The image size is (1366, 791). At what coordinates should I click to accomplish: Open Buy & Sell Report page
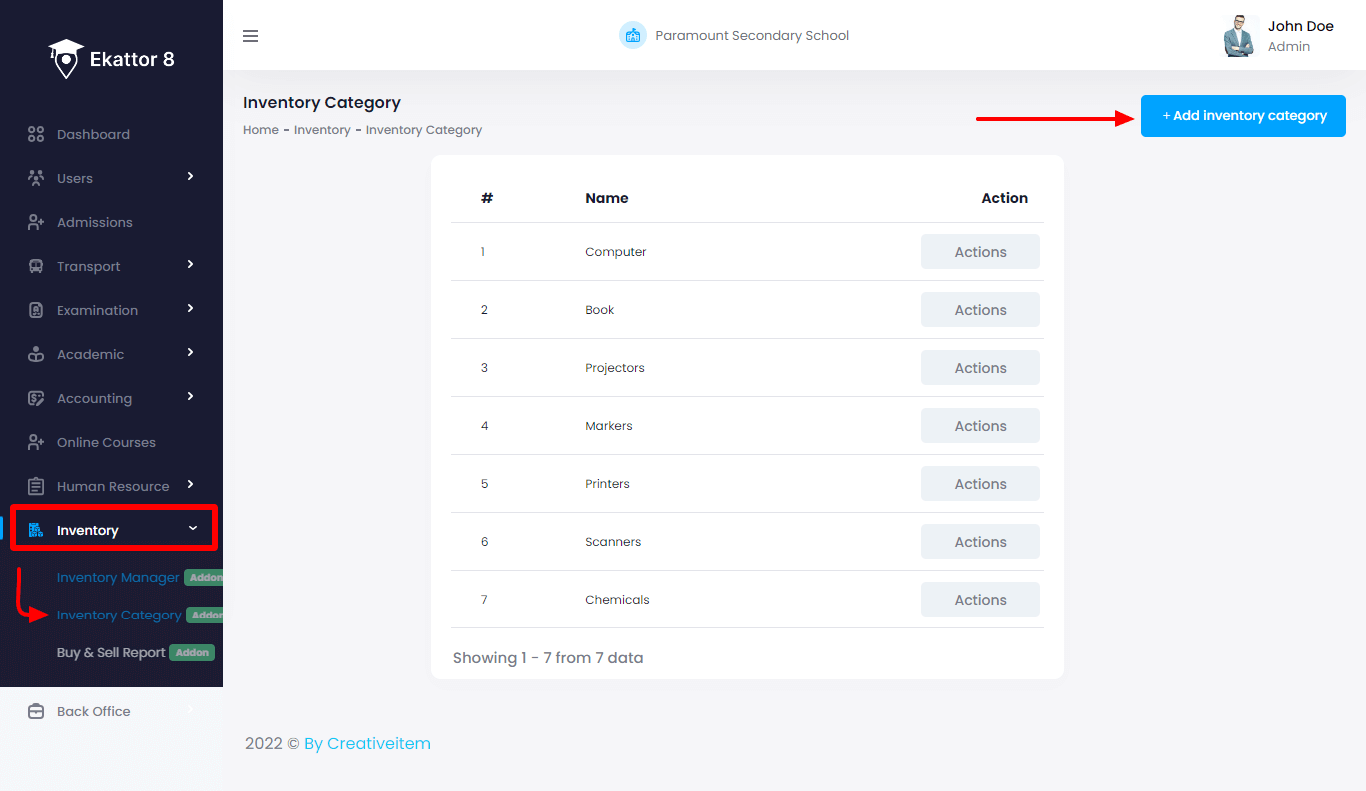pos(111,653)
